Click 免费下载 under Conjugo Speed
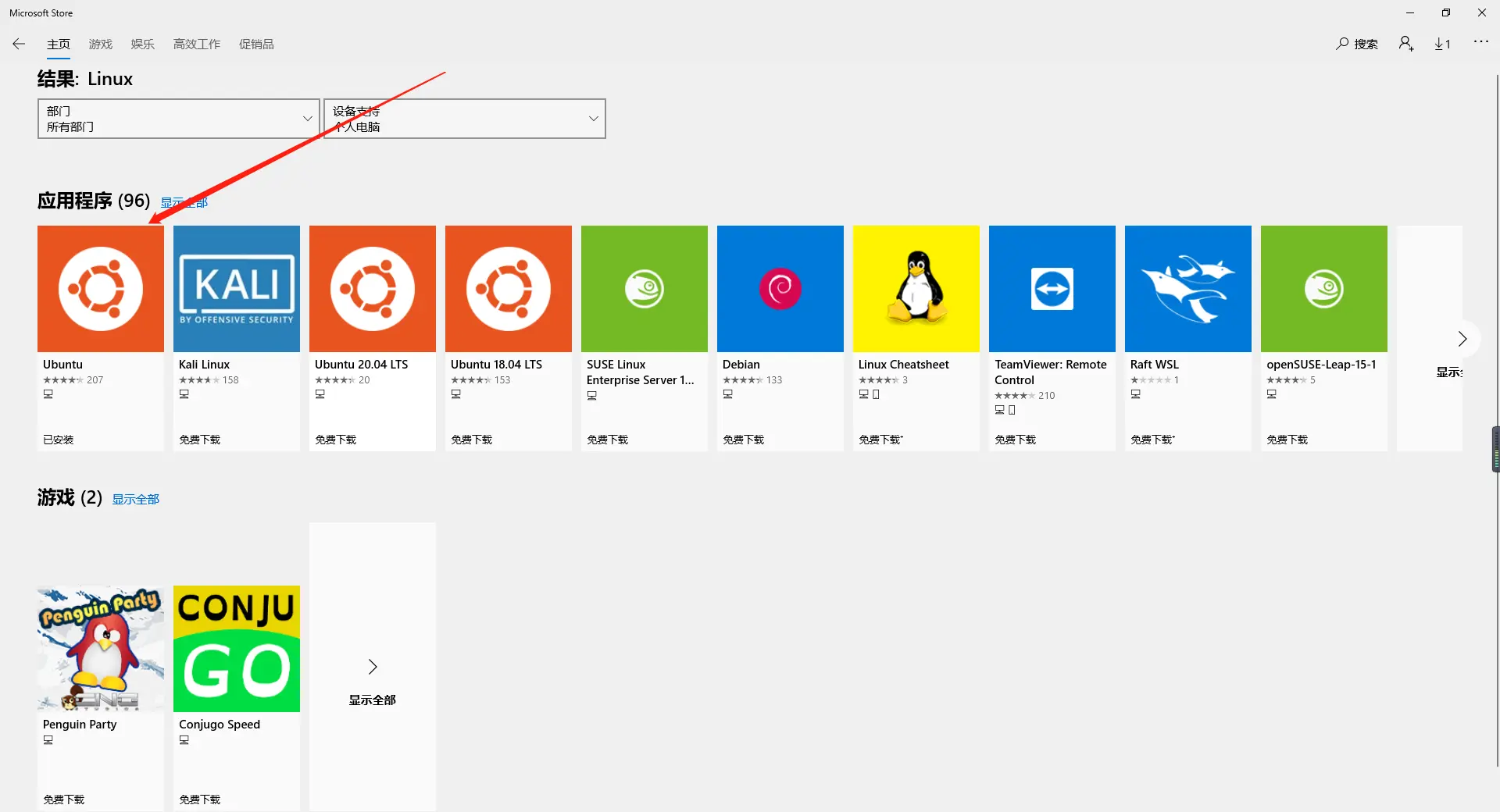1500x812 pixels. pyautogui.click(x=200, y=800)
